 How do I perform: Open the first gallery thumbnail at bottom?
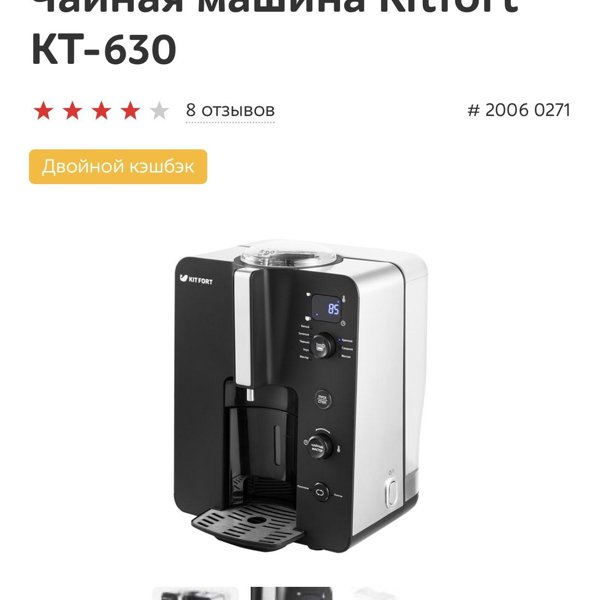195,593
